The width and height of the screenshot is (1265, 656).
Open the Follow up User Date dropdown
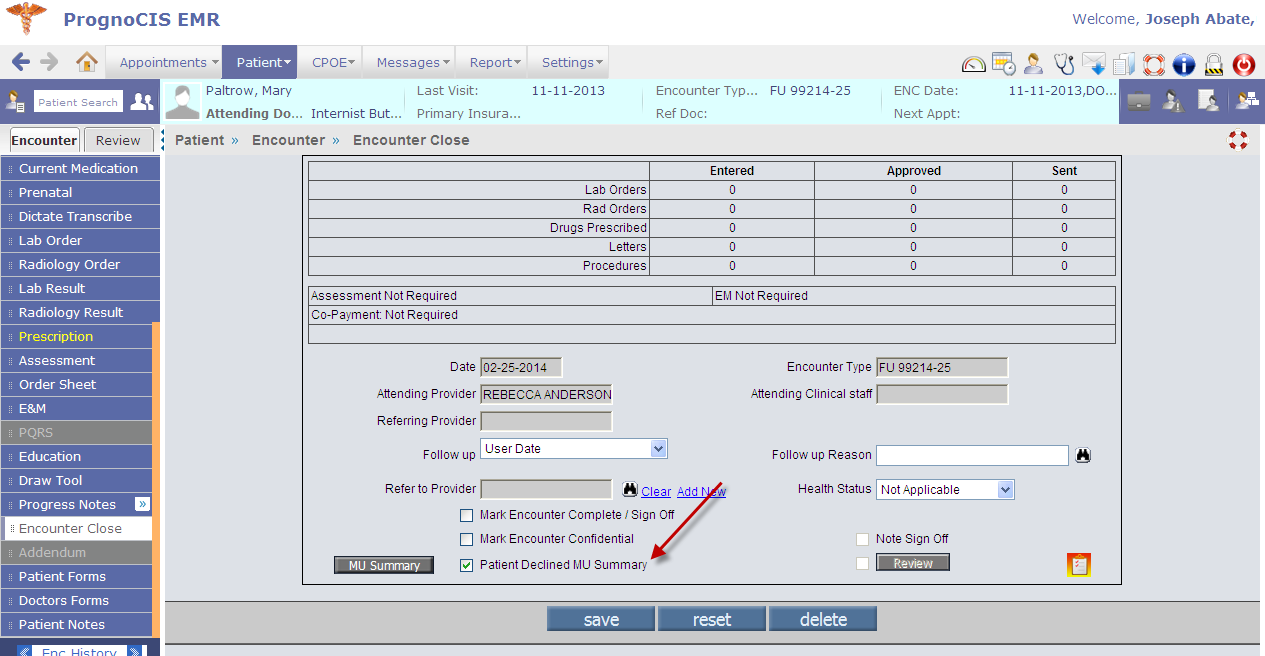click(574, 449)
